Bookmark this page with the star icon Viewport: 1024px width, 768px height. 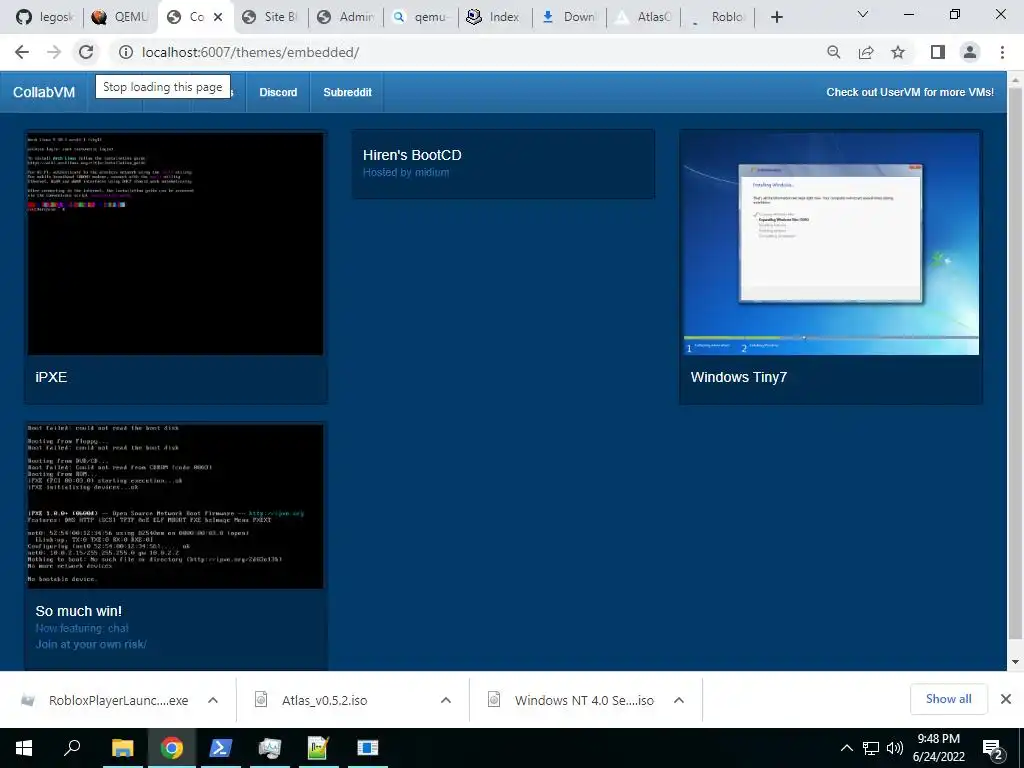pos(898,52)
